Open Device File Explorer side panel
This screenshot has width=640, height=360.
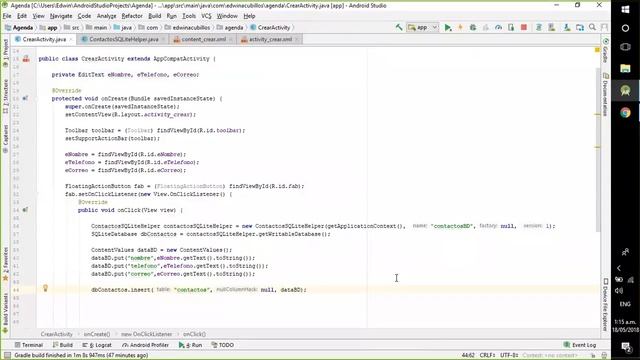click(x=606, y=304)
